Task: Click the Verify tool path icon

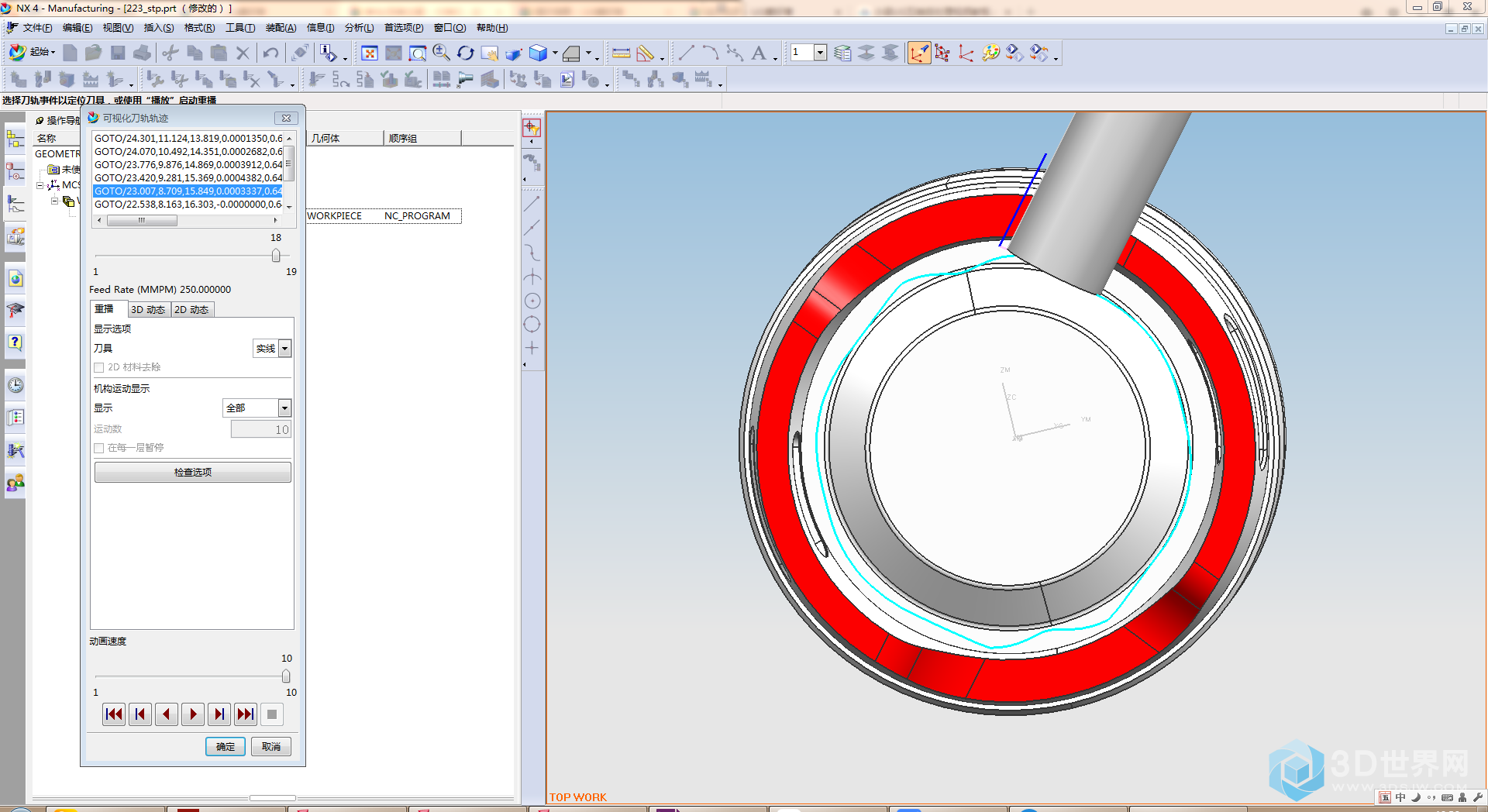Action: point(389,79)
